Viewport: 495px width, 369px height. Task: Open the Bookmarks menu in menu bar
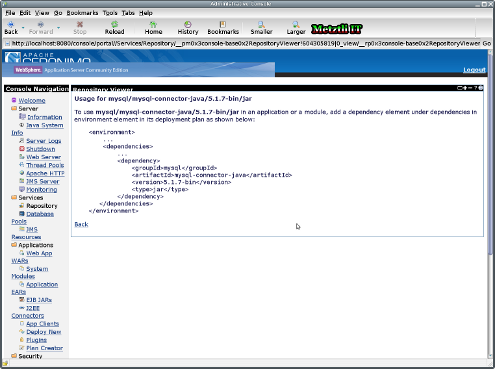pyautogui.click(x=82, y=13)
